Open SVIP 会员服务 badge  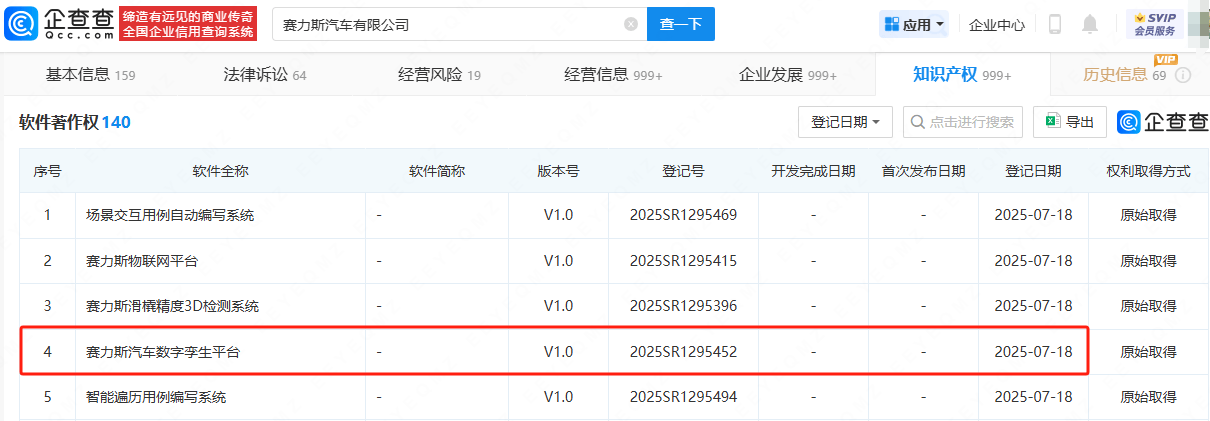[x=1153, y=24]
